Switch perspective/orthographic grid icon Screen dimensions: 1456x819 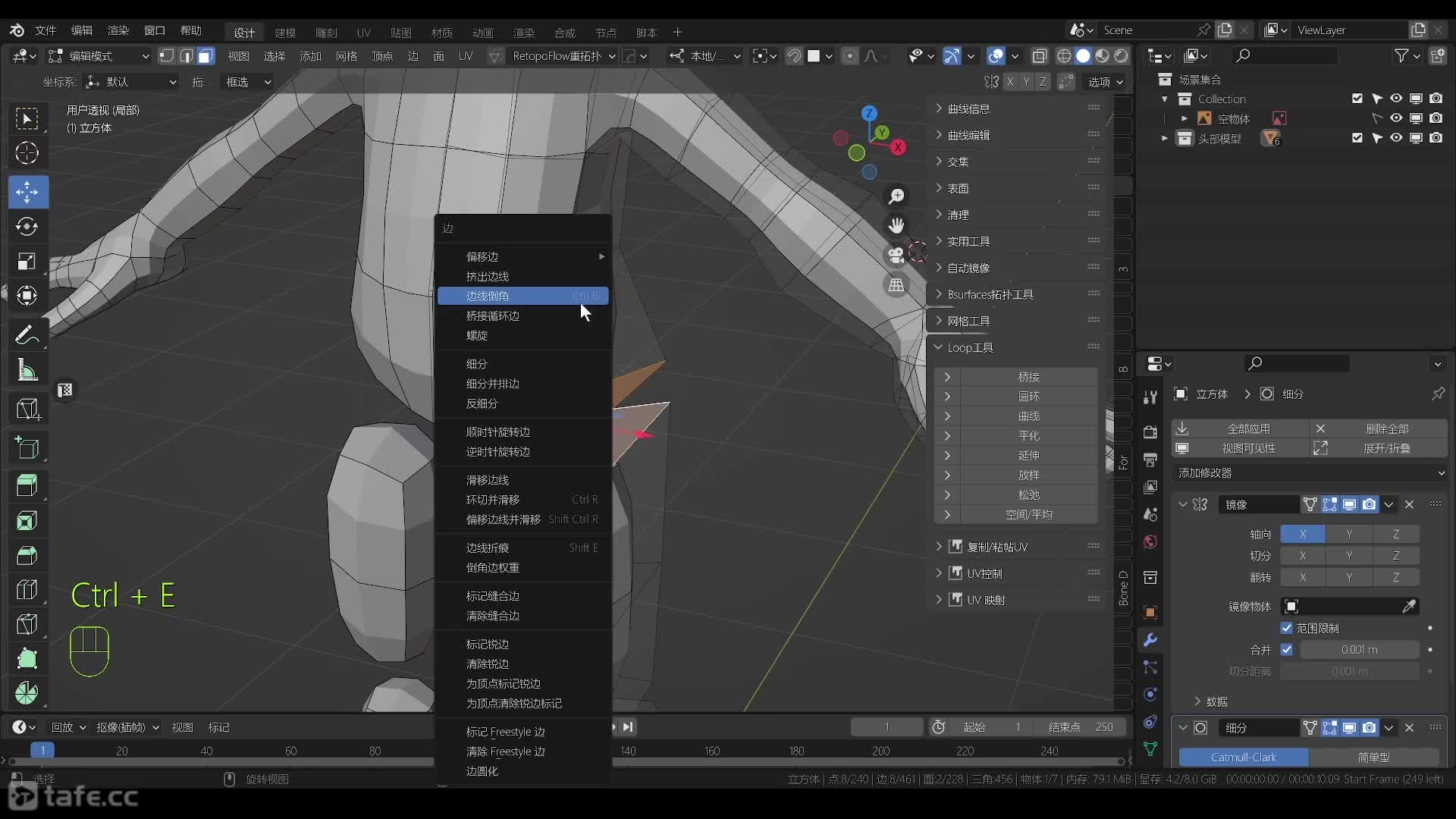[896, 285]
